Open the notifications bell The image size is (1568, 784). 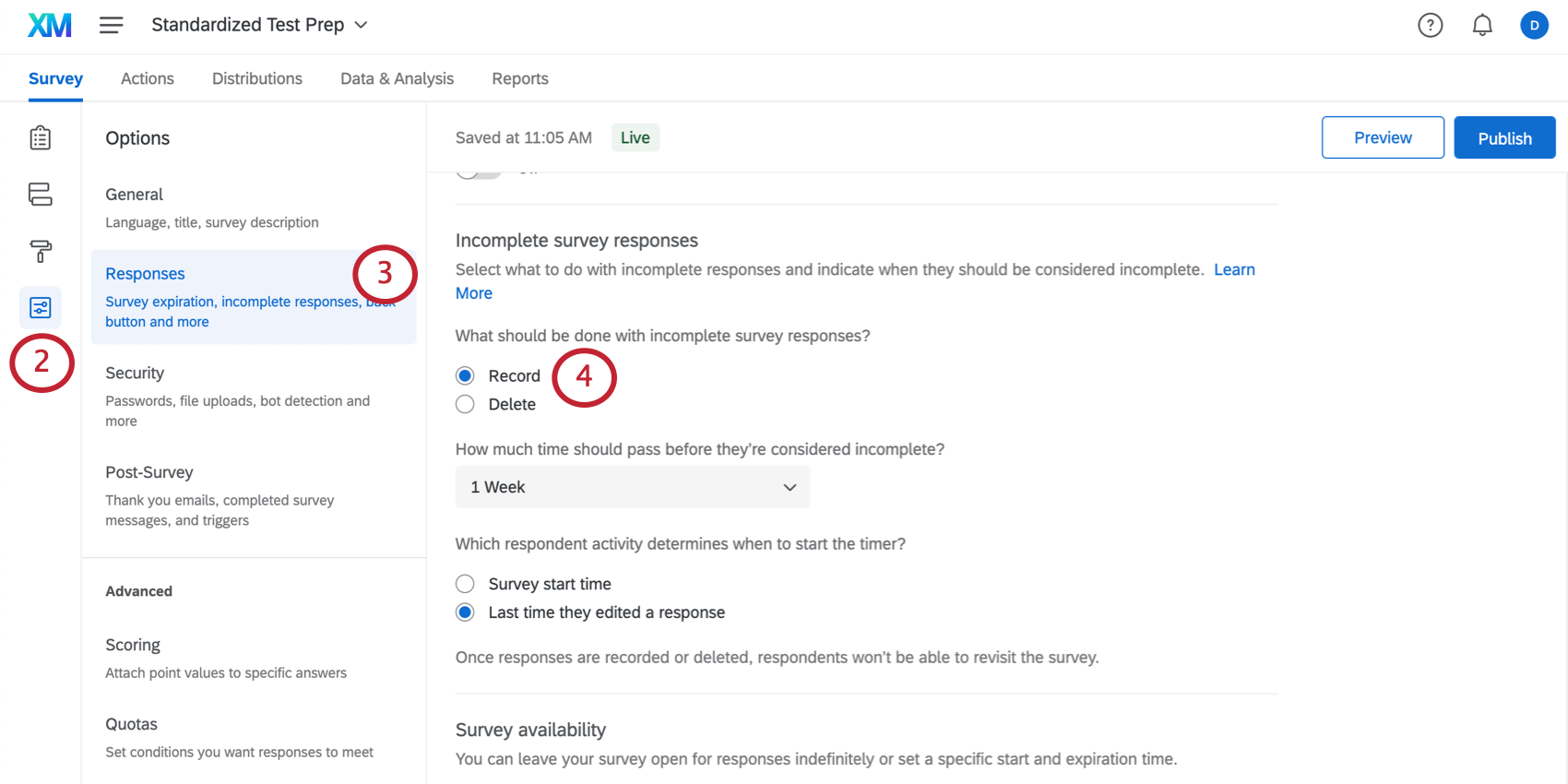coord(1482,25)
